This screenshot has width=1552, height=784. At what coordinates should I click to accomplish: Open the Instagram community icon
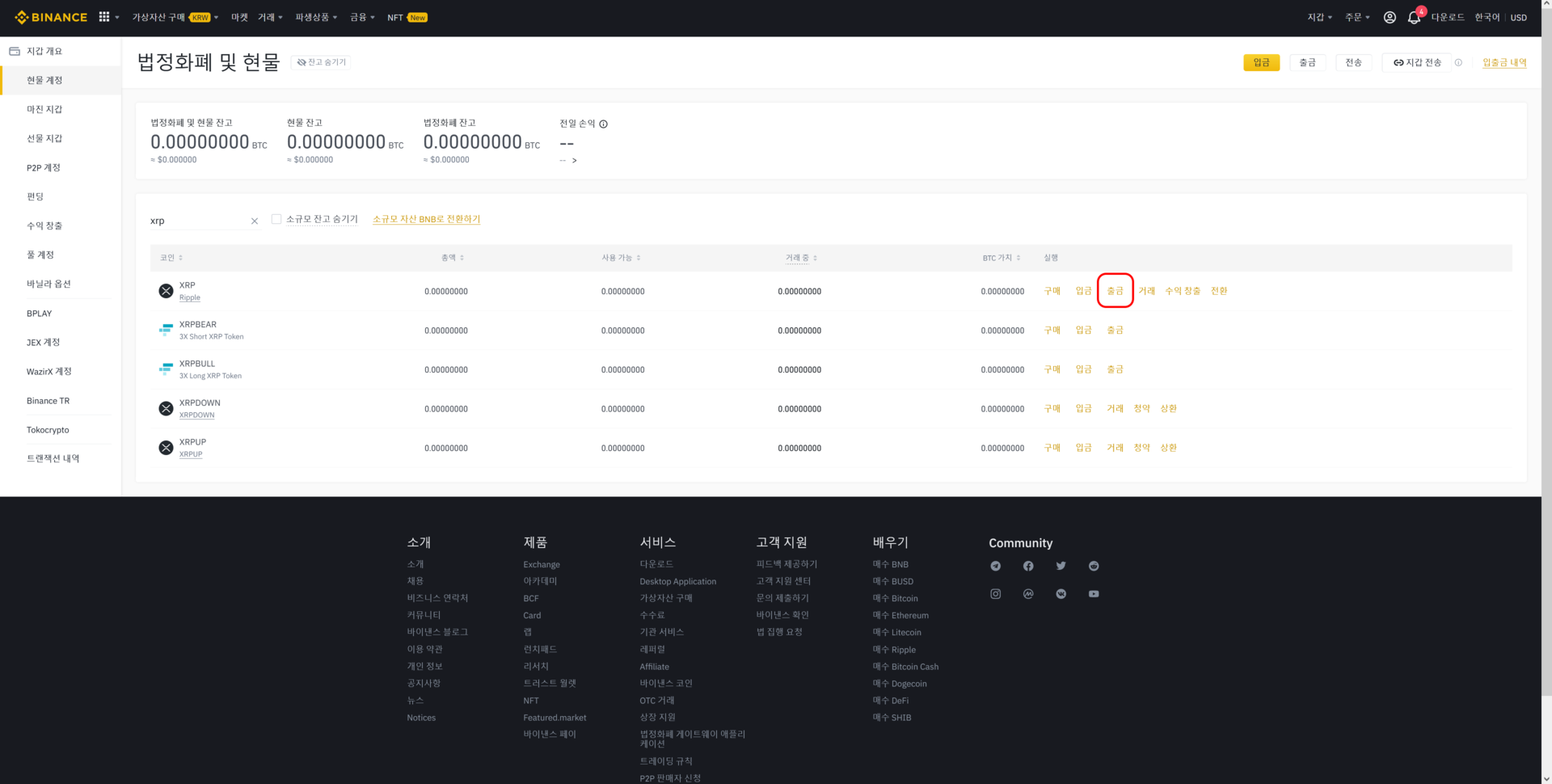click(996, 594)
